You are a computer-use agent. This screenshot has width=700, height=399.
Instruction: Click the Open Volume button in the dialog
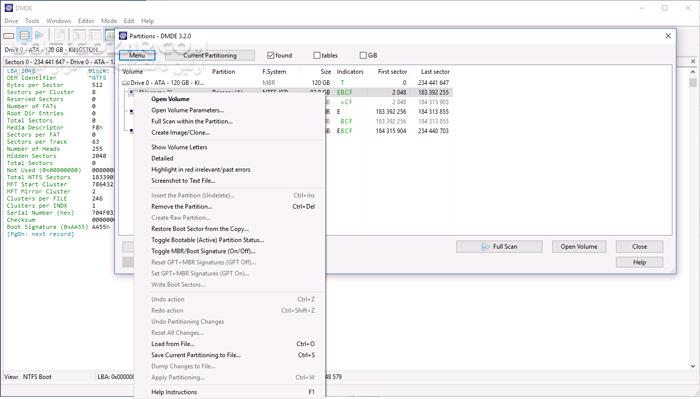(x=579, y=247)
